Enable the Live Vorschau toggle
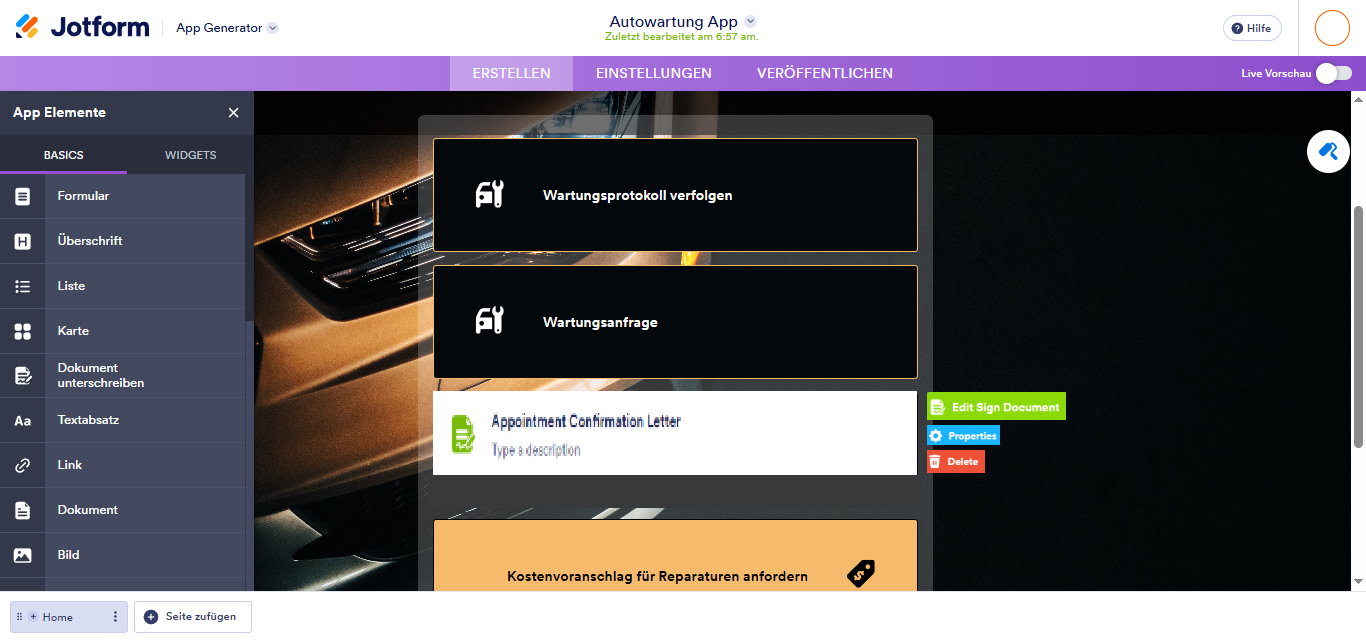The height and width of the screenshot is (641, 1366). (x=1337, y=73)
